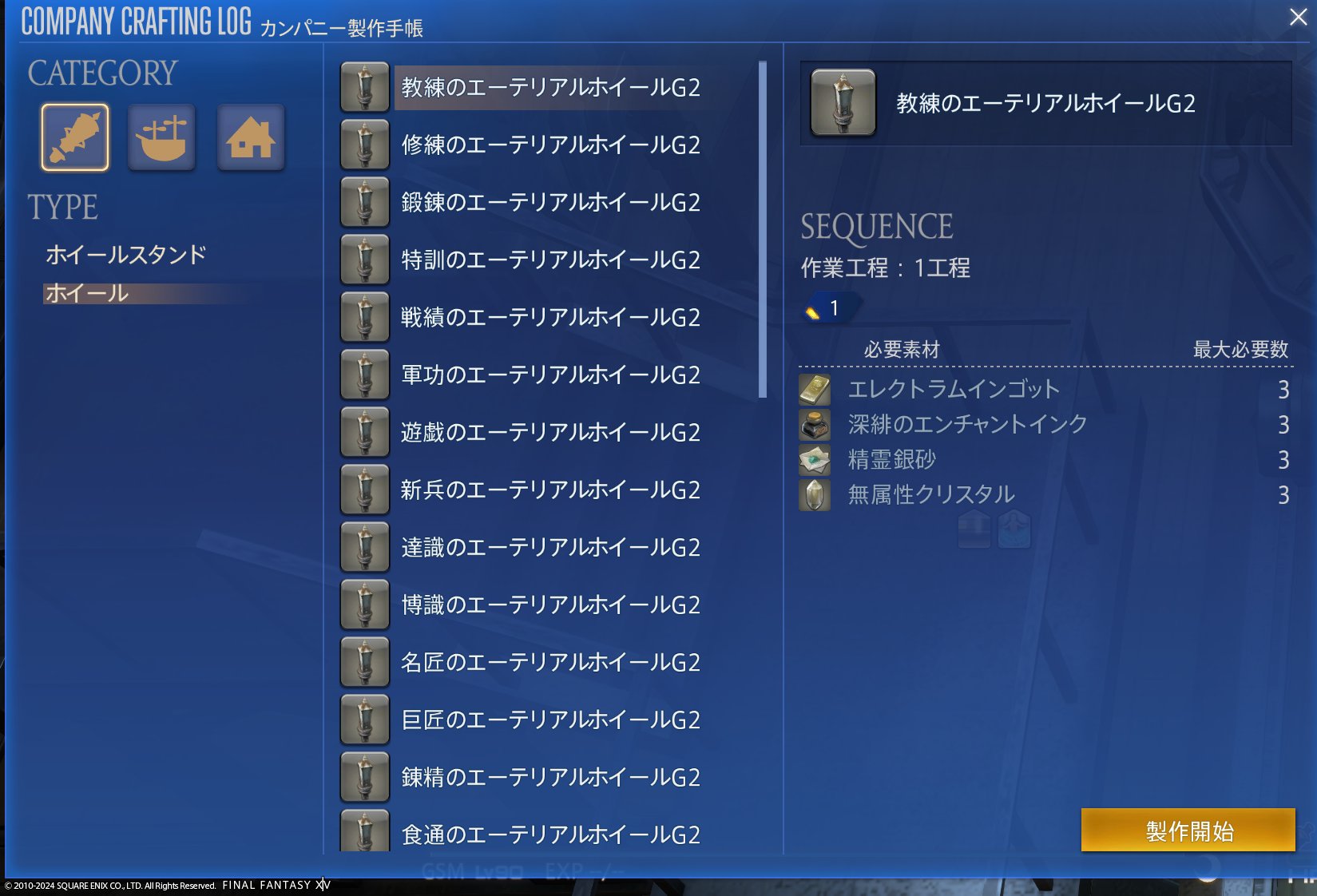Click the エレクトラムインゴット ingot material icon
This screenshot has height=896, width=1317.
(x=815, y=390)
